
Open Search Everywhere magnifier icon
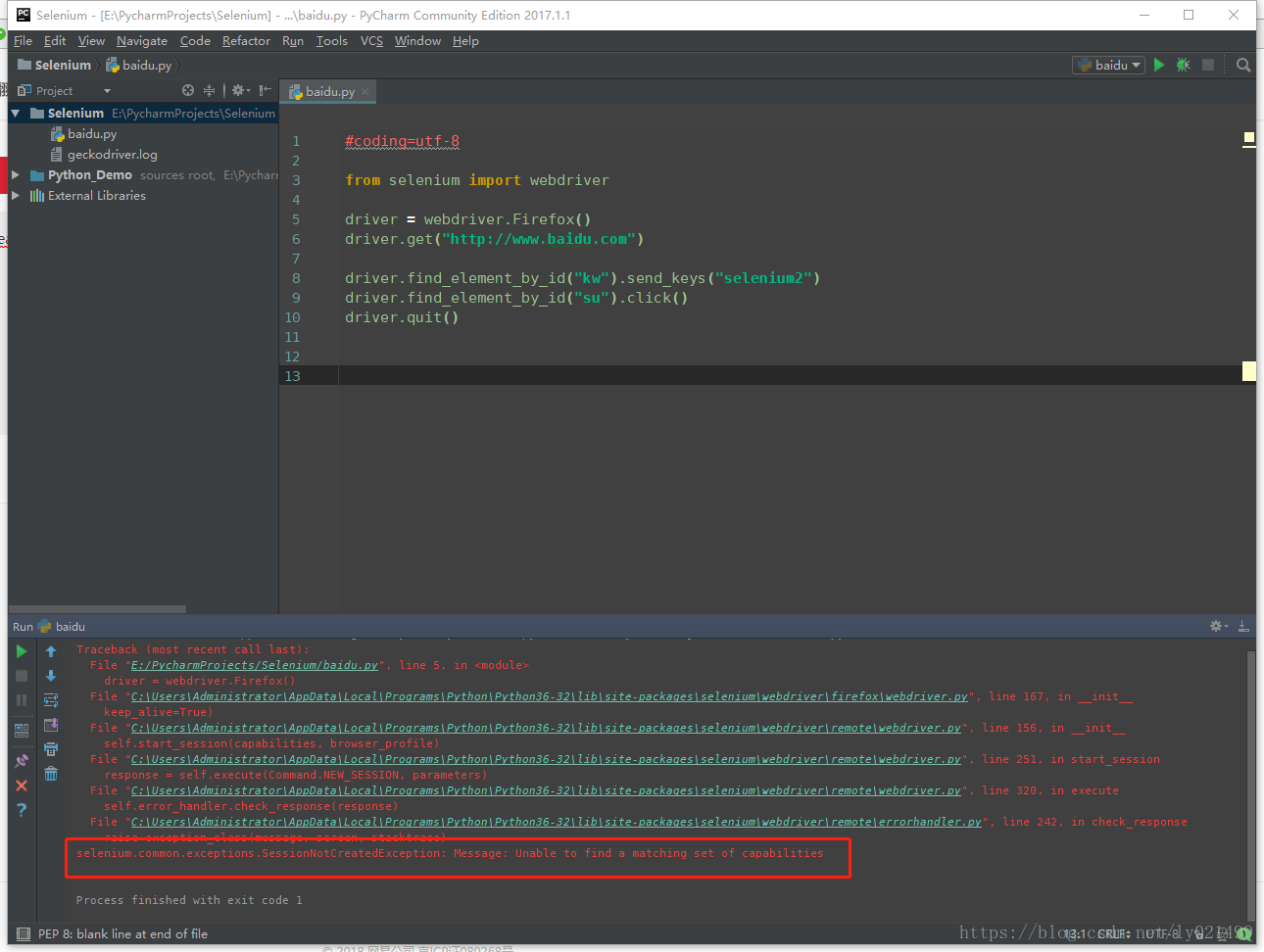tap(1243, 65)
